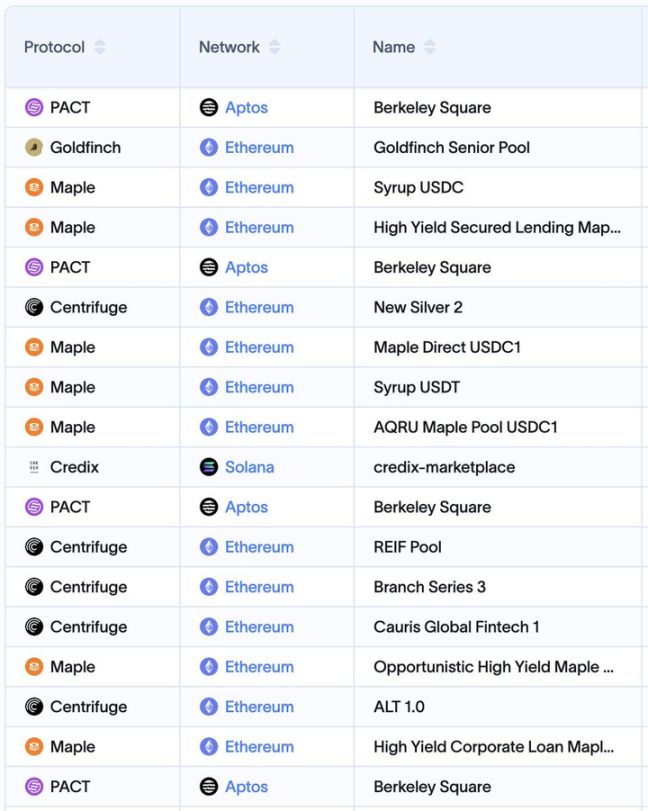Click the Aptos icon in first row
The height and width of the screenshot is (811, 648).
[208, 107]
